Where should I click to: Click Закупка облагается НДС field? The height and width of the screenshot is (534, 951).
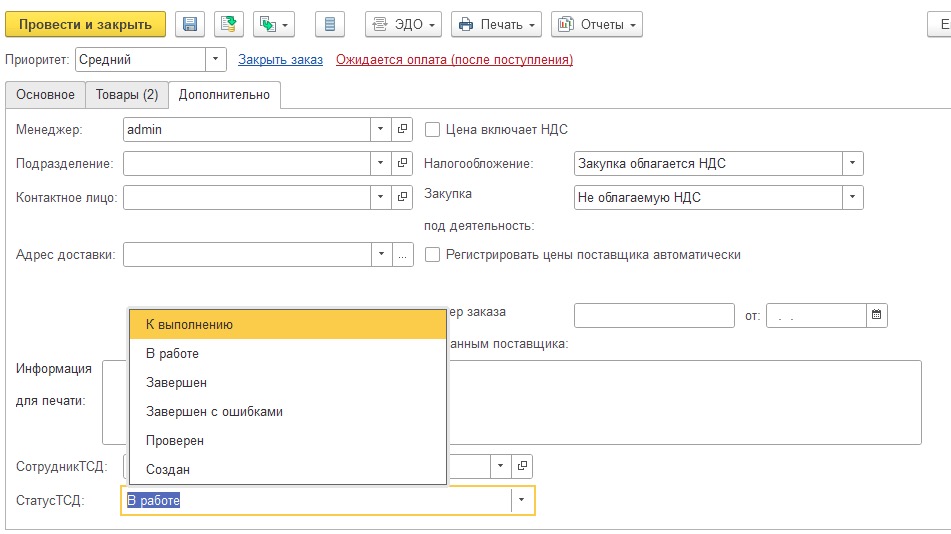(708, 163)
